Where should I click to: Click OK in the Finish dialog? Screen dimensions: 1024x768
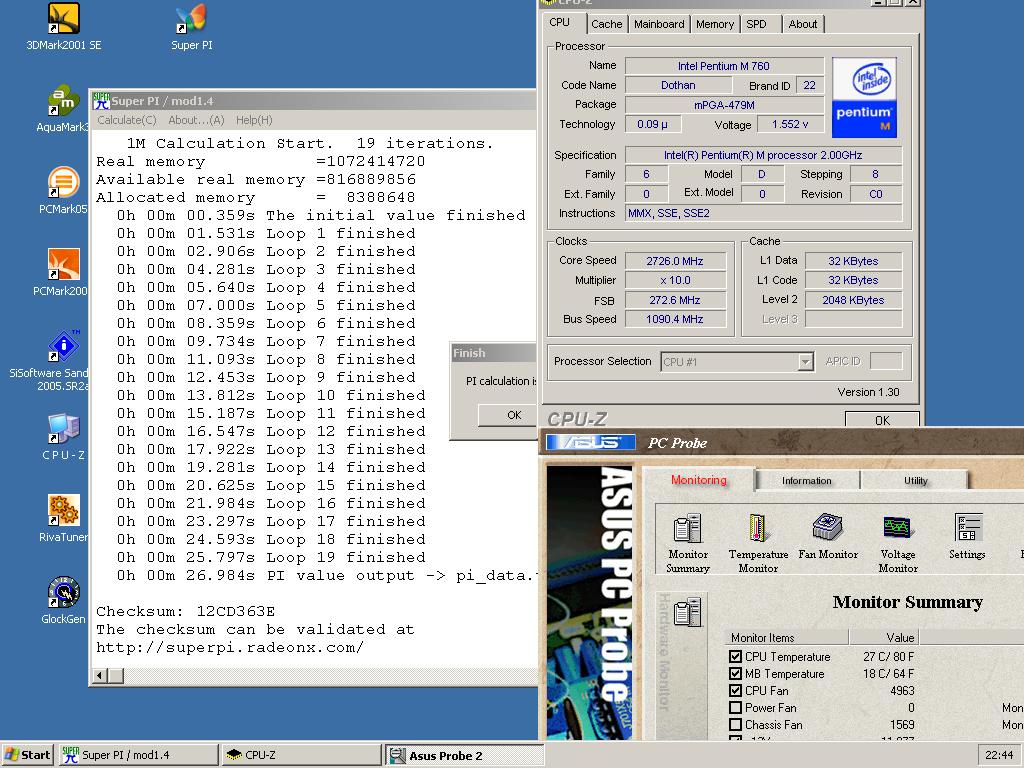tap(514, 415)
